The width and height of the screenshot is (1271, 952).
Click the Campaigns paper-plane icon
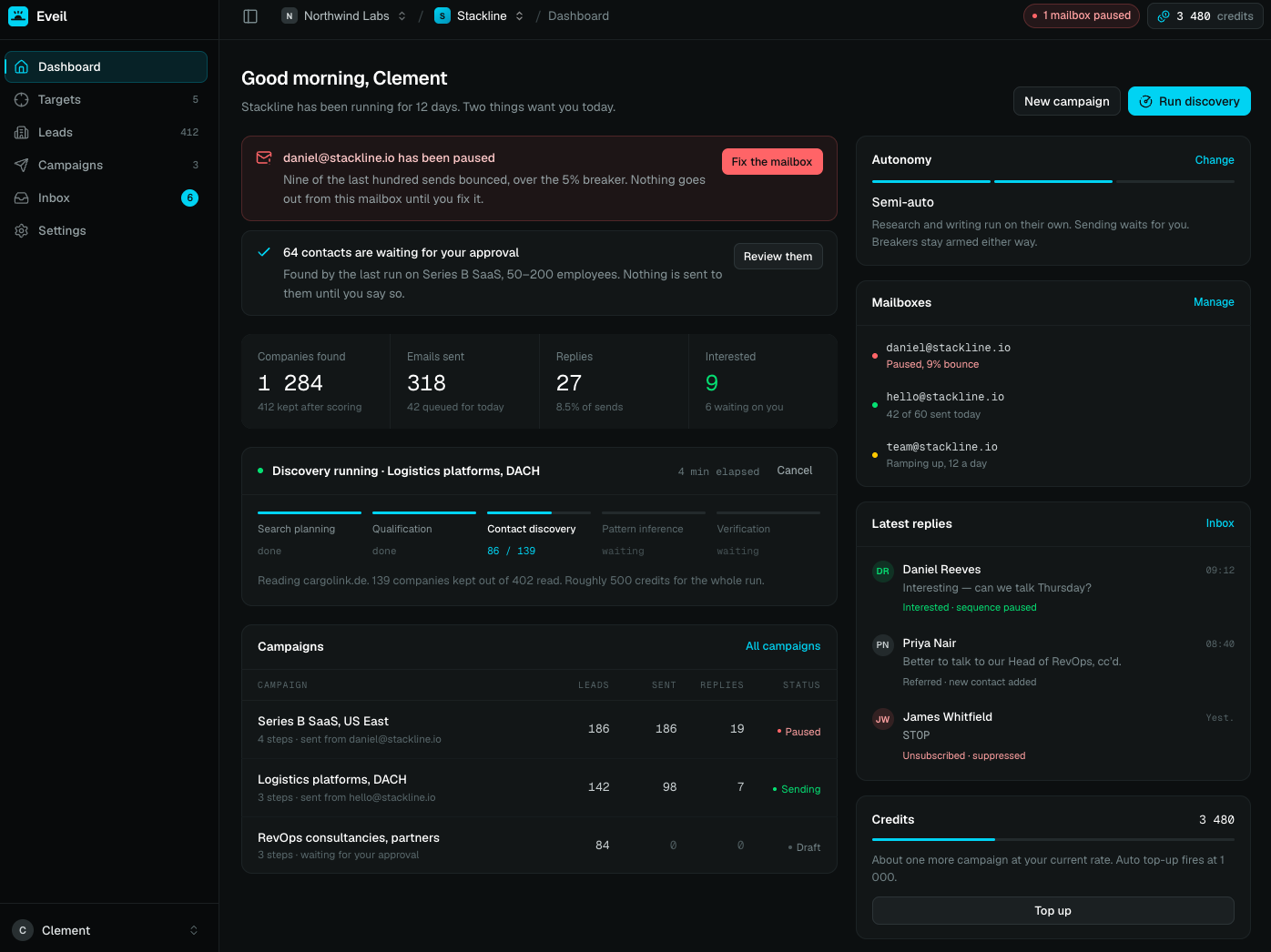(x=22, y=165)
